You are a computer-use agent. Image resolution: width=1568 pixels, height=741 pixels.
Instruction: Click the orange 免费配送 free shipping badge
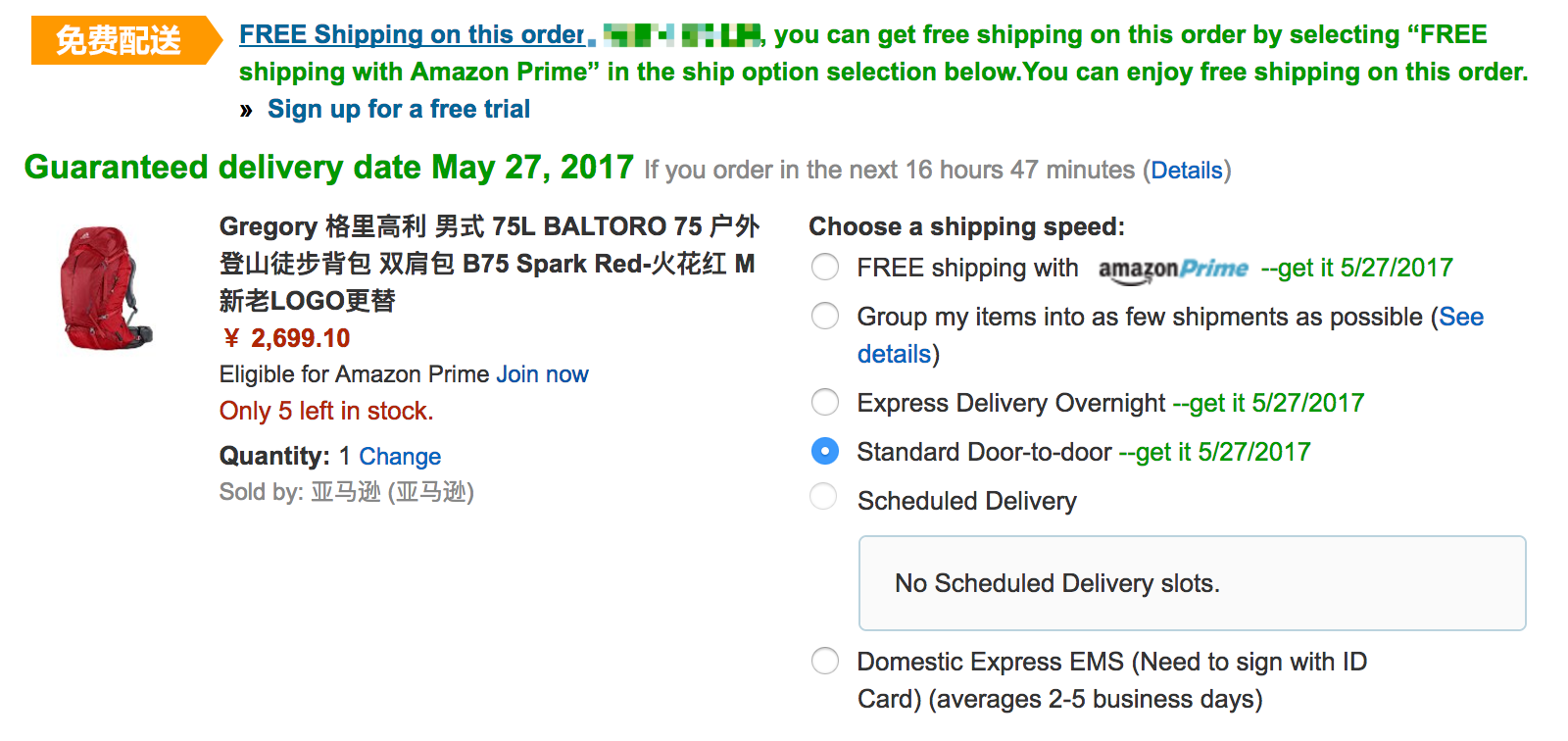click(120, 40)
